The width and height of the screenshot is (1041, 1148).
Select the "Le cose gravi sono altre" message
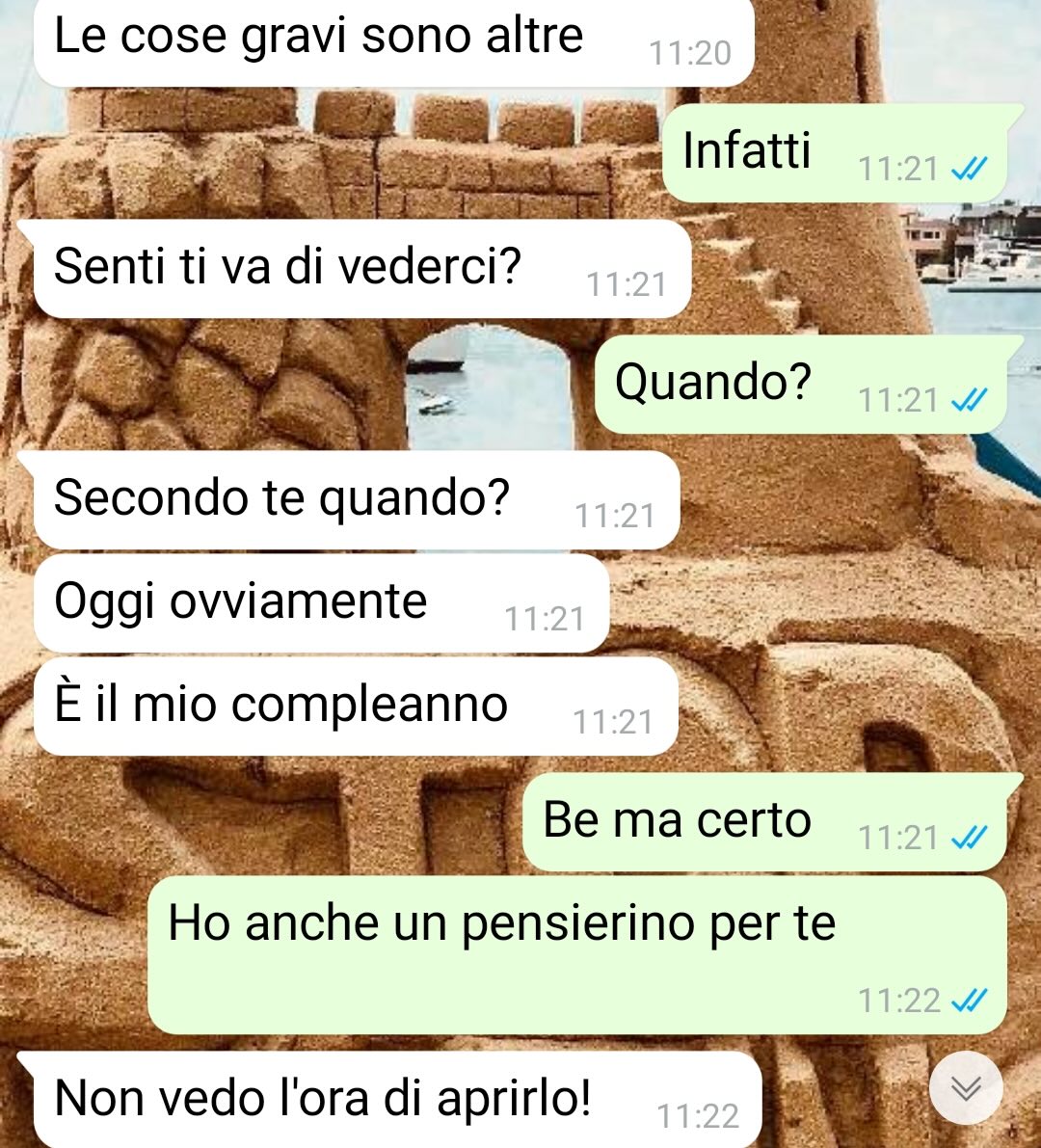[x=394, y=40]
